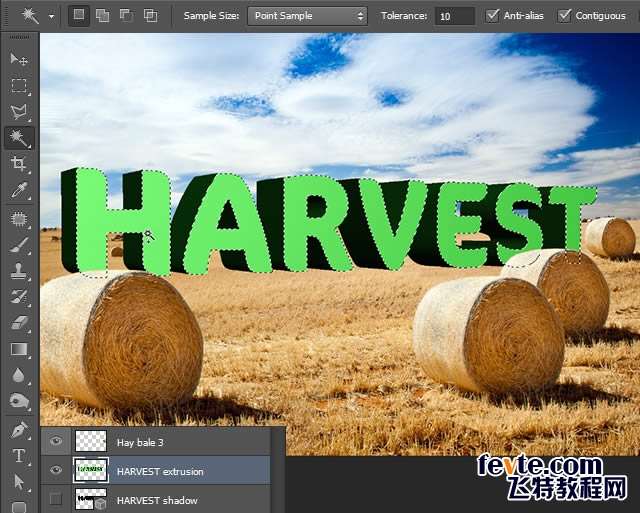Select the Type tool
The image size is (640, 513).
(x=19, y=456)
